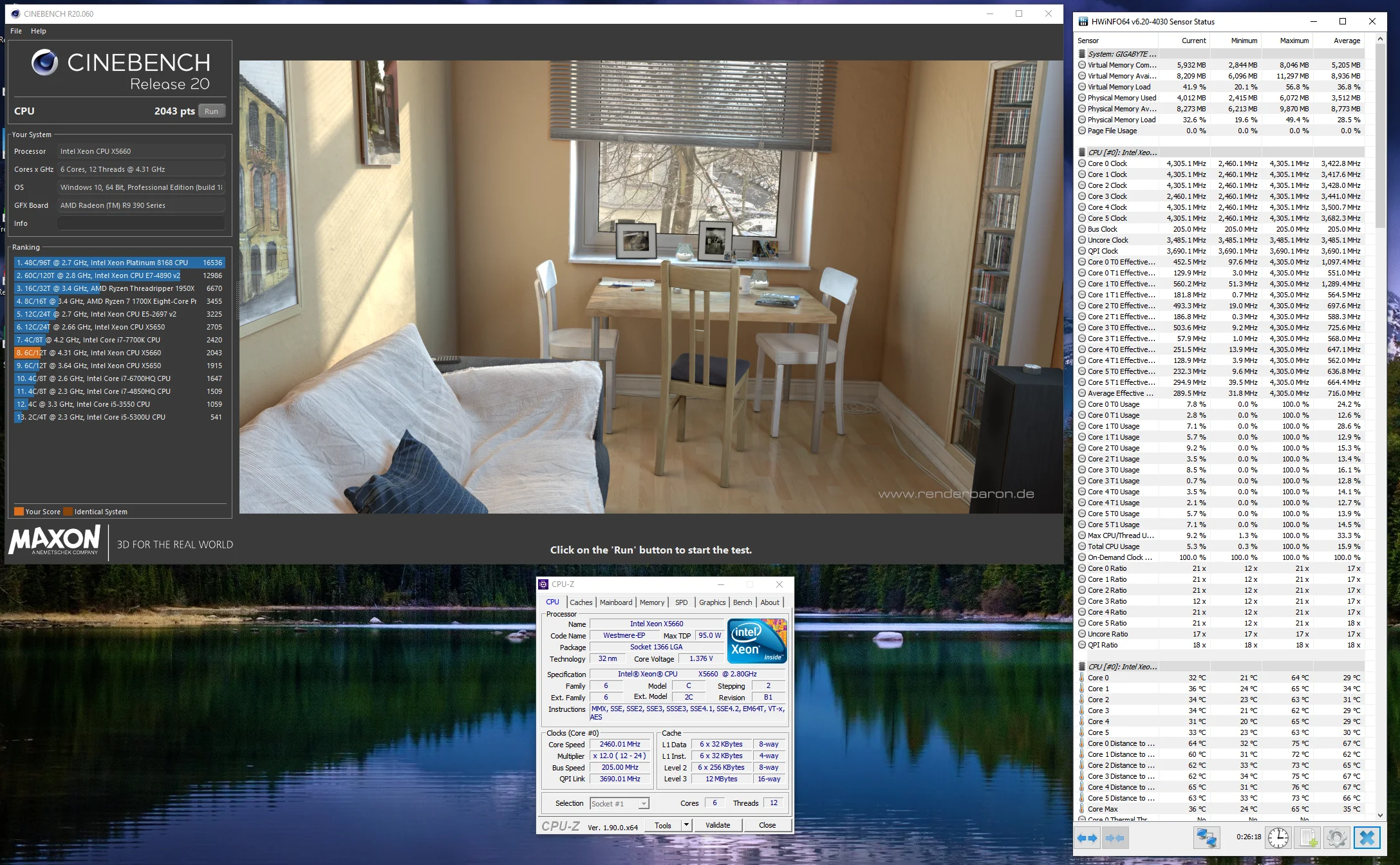
Task: Open the Bench tab in CPU-Z
Action: pos(742,602)
